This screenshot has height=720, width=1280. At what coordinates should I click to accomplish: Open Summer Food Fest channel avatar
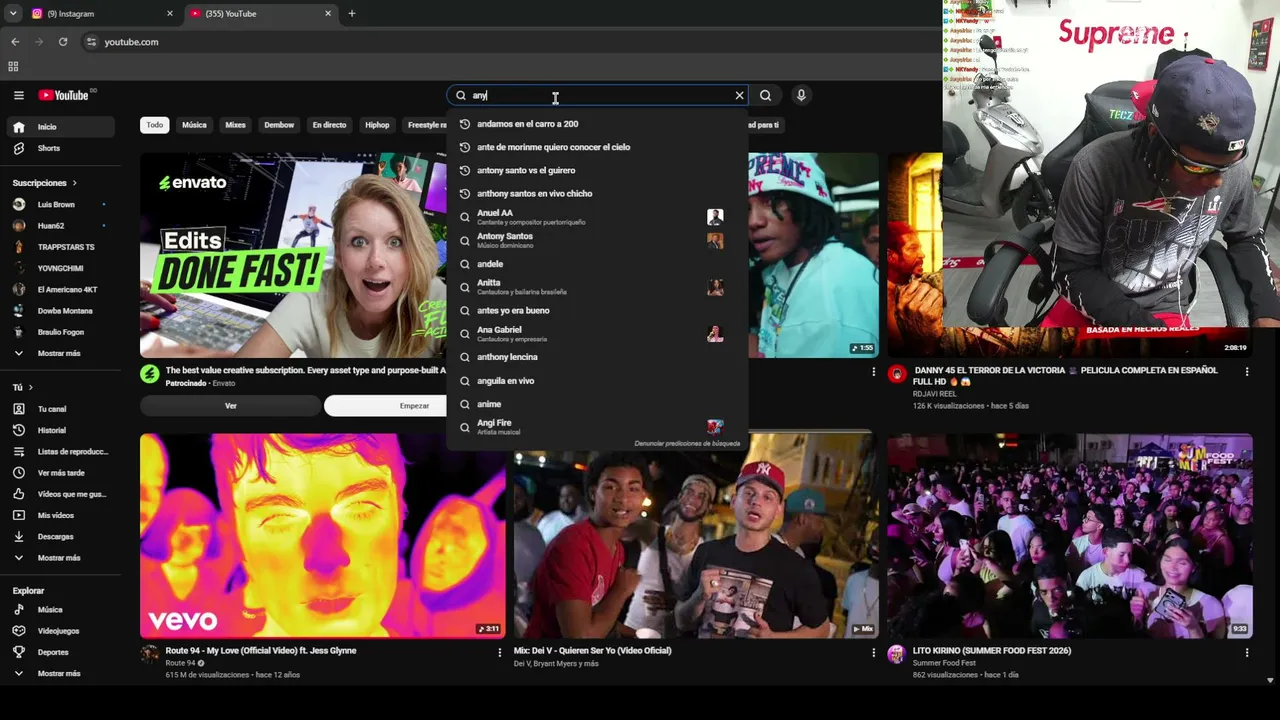coord(897,654)
